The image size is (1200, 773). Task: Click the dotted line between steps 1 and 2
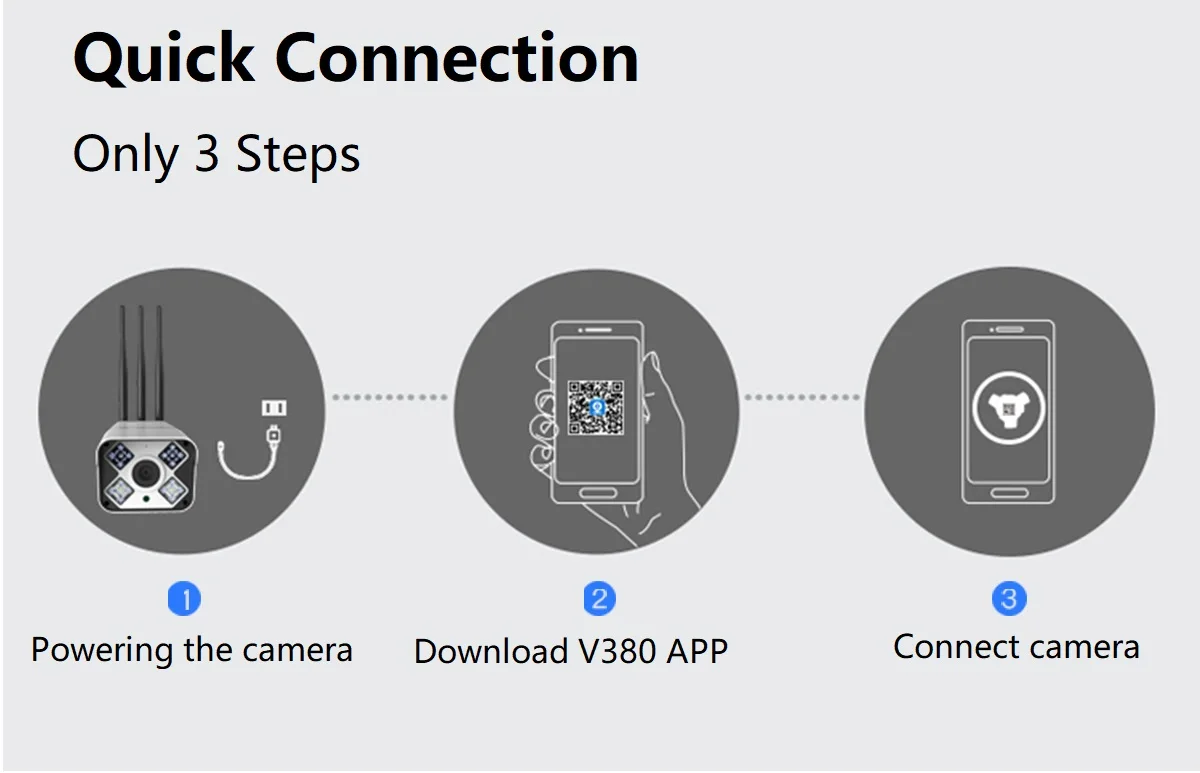pos(391,397)
